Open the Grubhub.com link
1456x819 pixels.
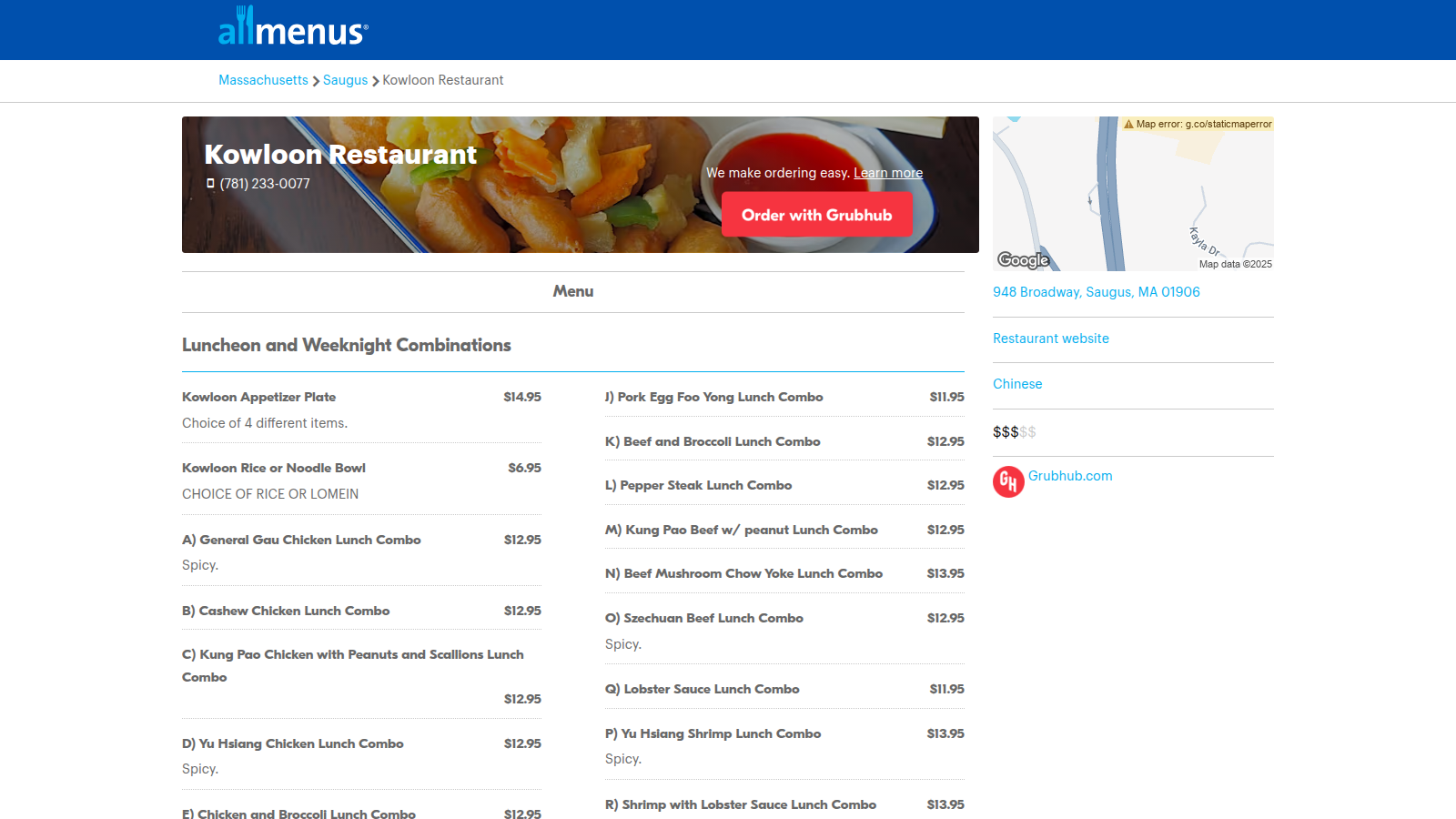click(x=1070, y=476)
